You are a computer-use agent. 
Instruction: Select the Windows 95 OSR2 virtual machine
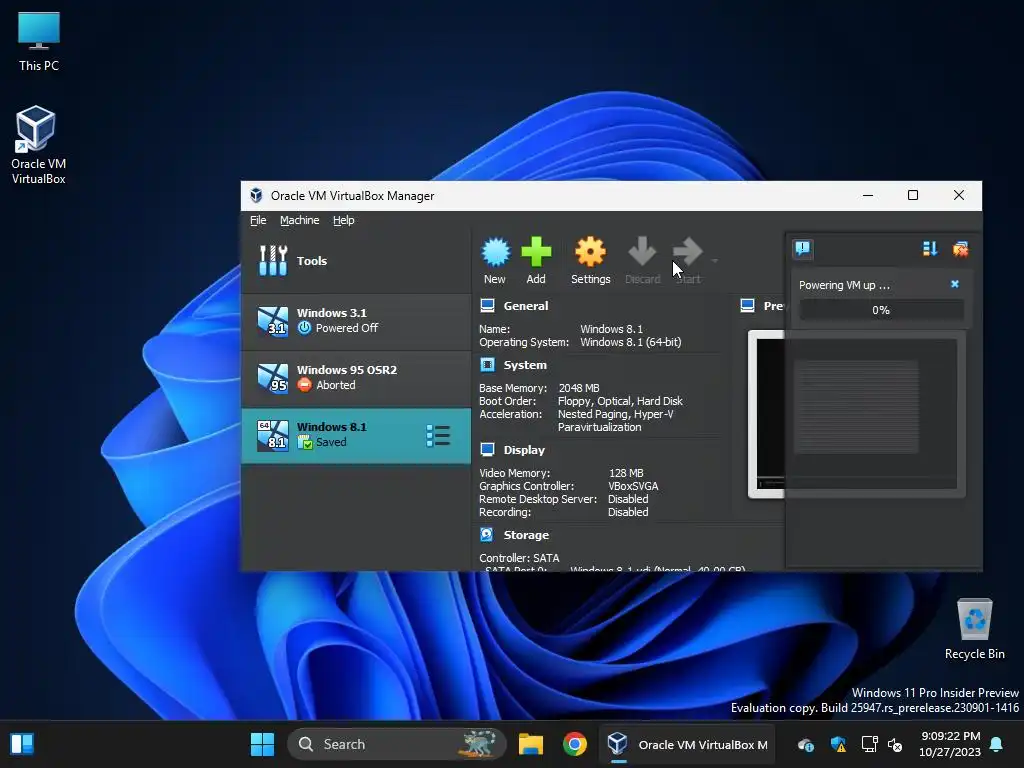click(356, 377)
